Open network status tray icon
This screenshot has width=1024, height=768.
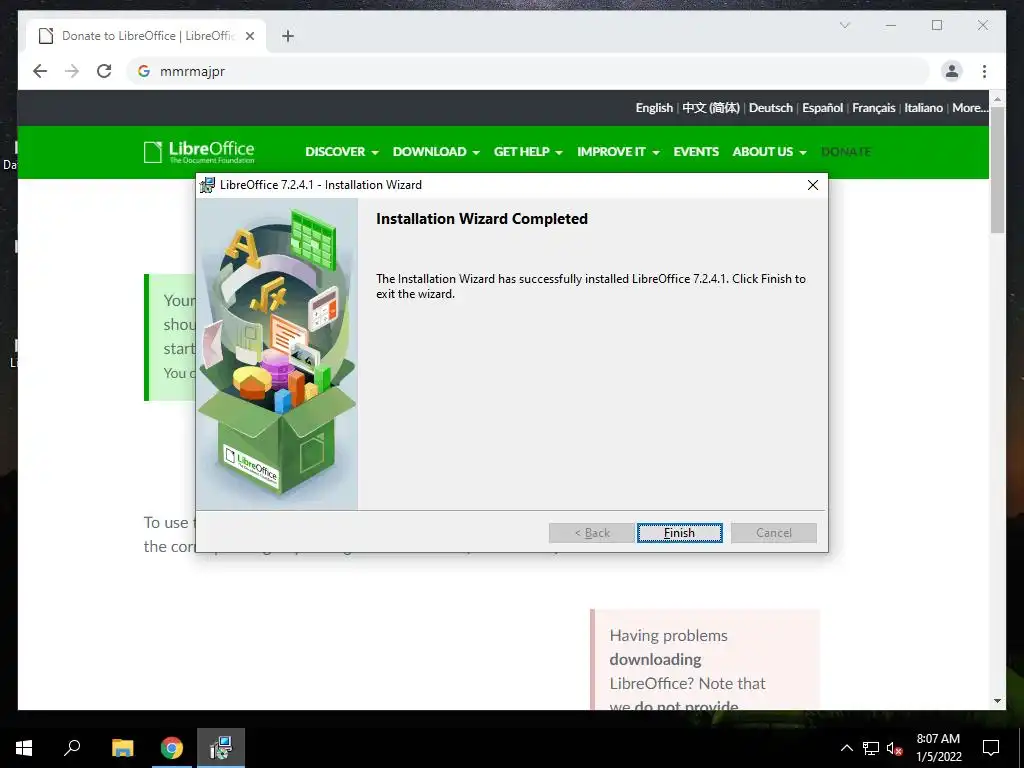pyautogui.click(x=871, y=748)
